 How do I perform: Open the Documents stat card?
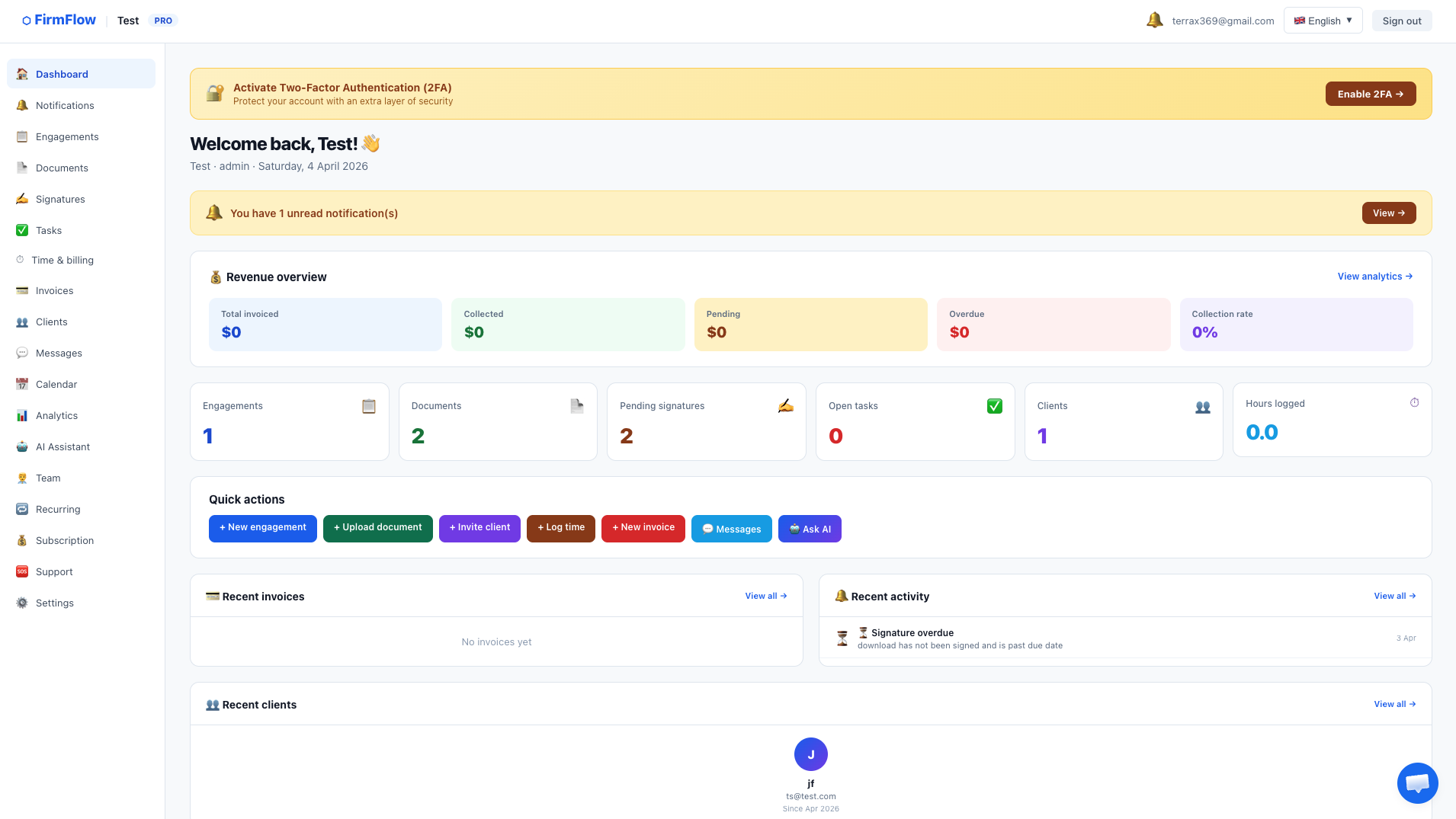pyautogui.click(x=498, y=421)
